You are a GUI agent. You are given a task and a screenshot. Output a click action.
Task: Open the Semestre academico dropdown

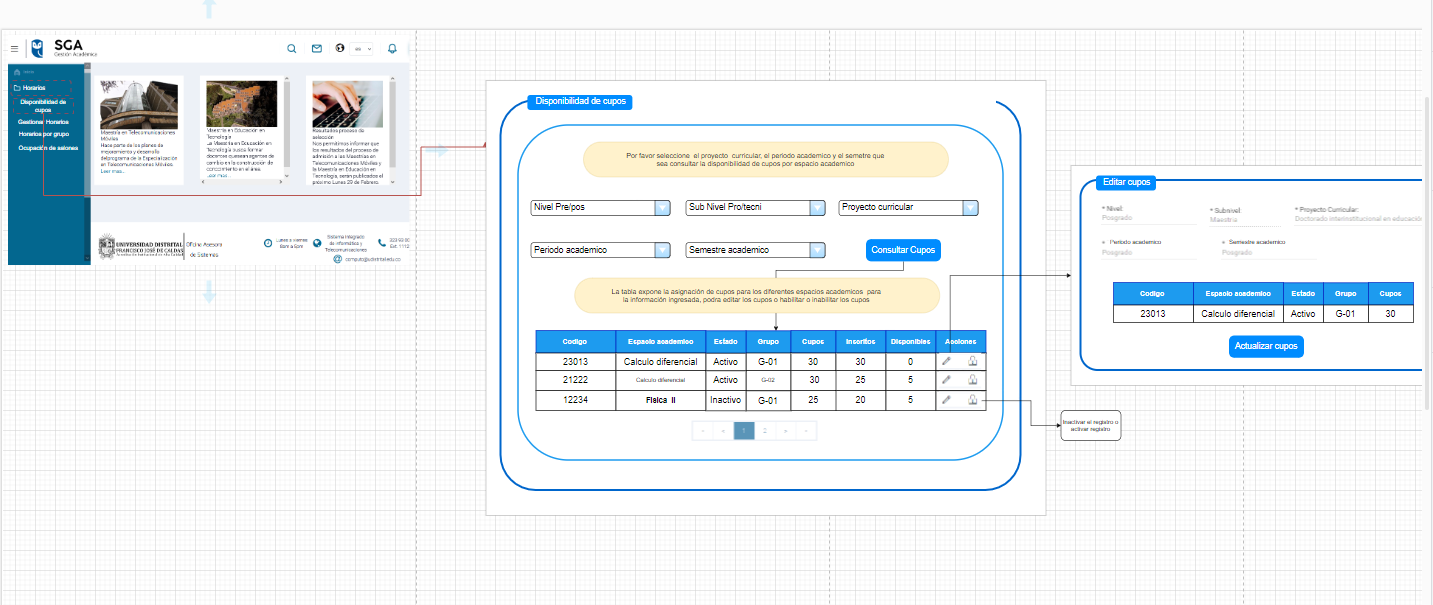tap(755, 250)
